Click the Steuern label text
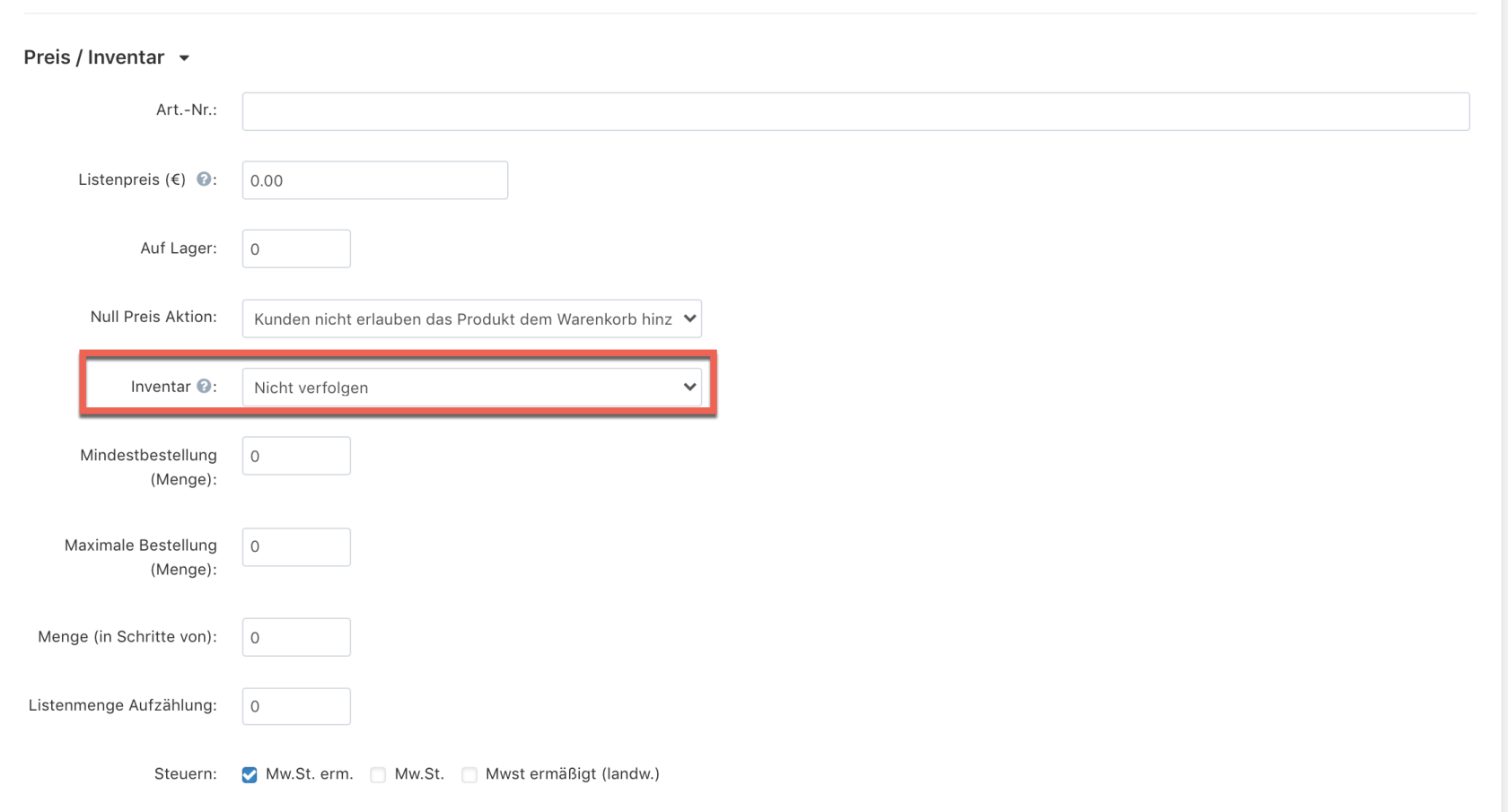The width and height of the screenshot is (1508, 812). coord(186,773)
